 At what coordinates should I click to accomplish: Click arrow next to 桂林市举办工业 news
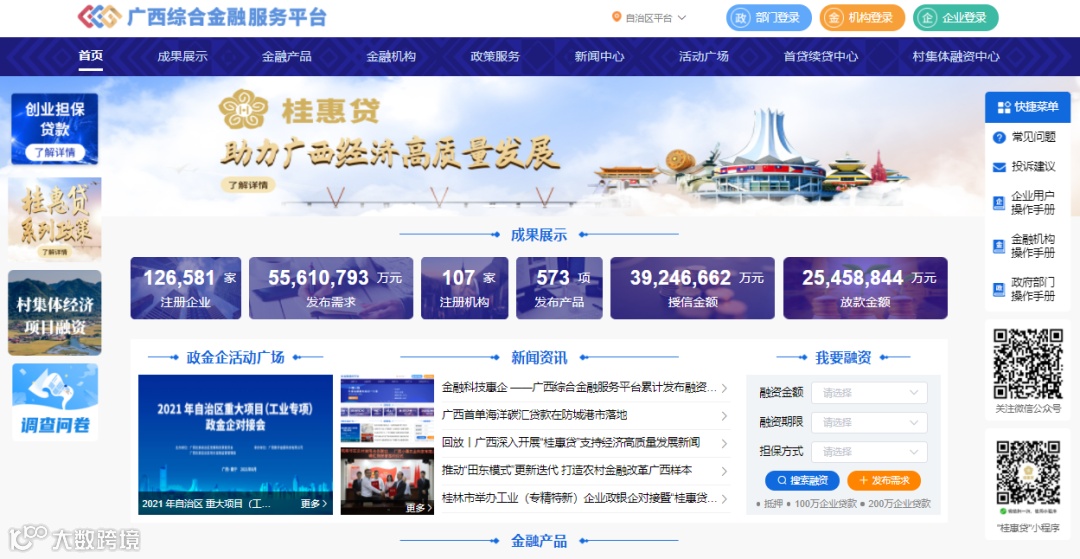tap(724, 499)
